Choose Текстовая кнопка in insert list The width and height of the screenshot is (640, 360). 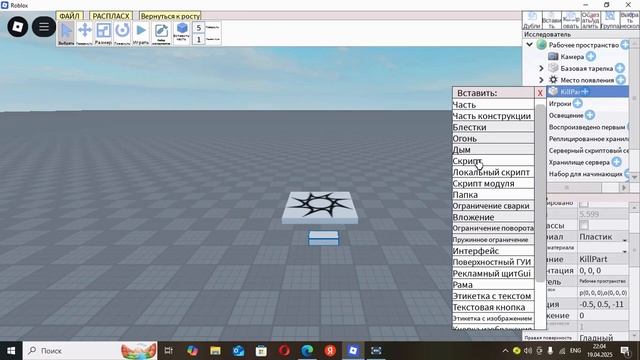click(x=493, y=307)
